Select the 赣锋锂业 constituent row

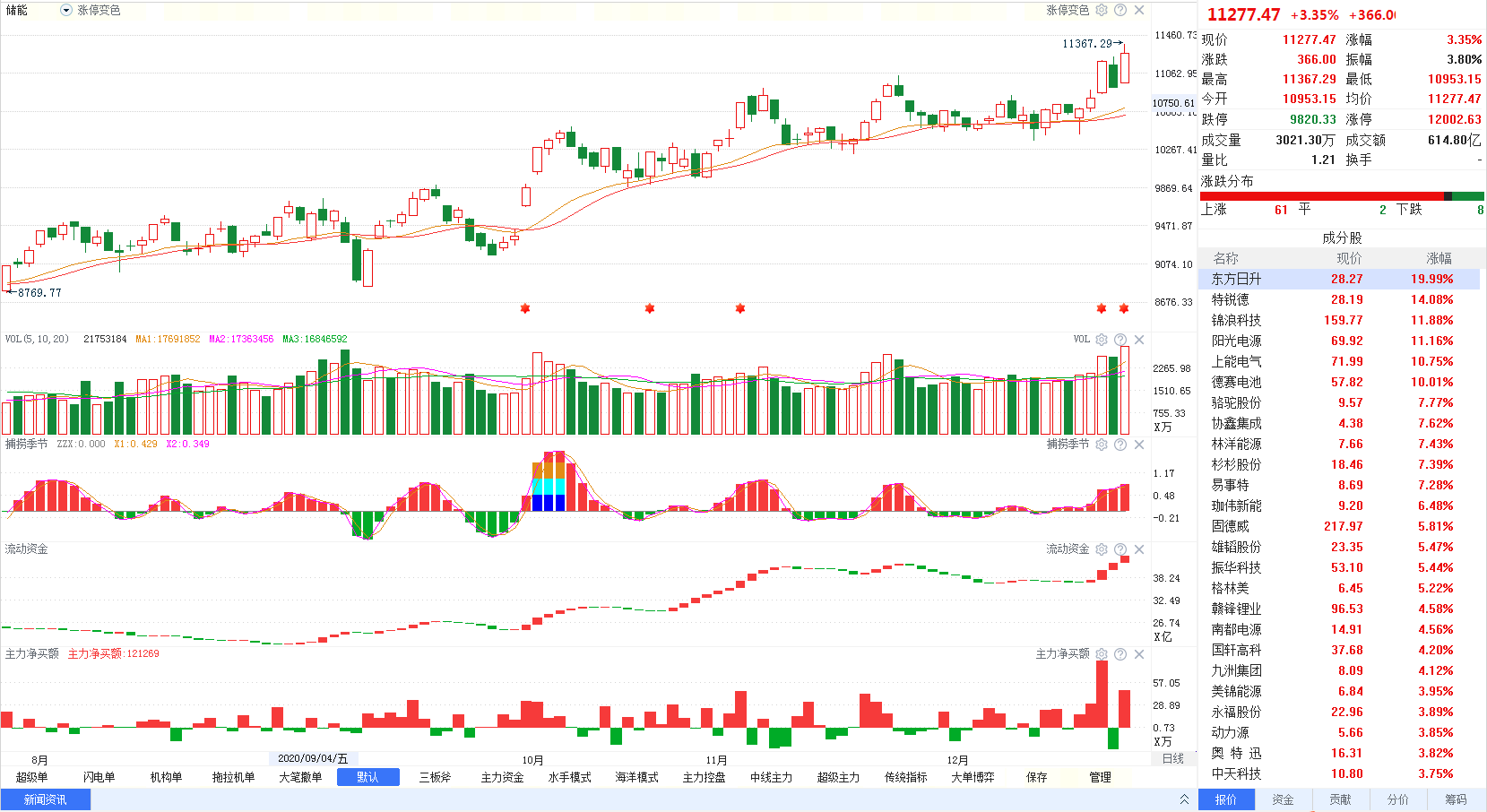[x=1339, y=609]
